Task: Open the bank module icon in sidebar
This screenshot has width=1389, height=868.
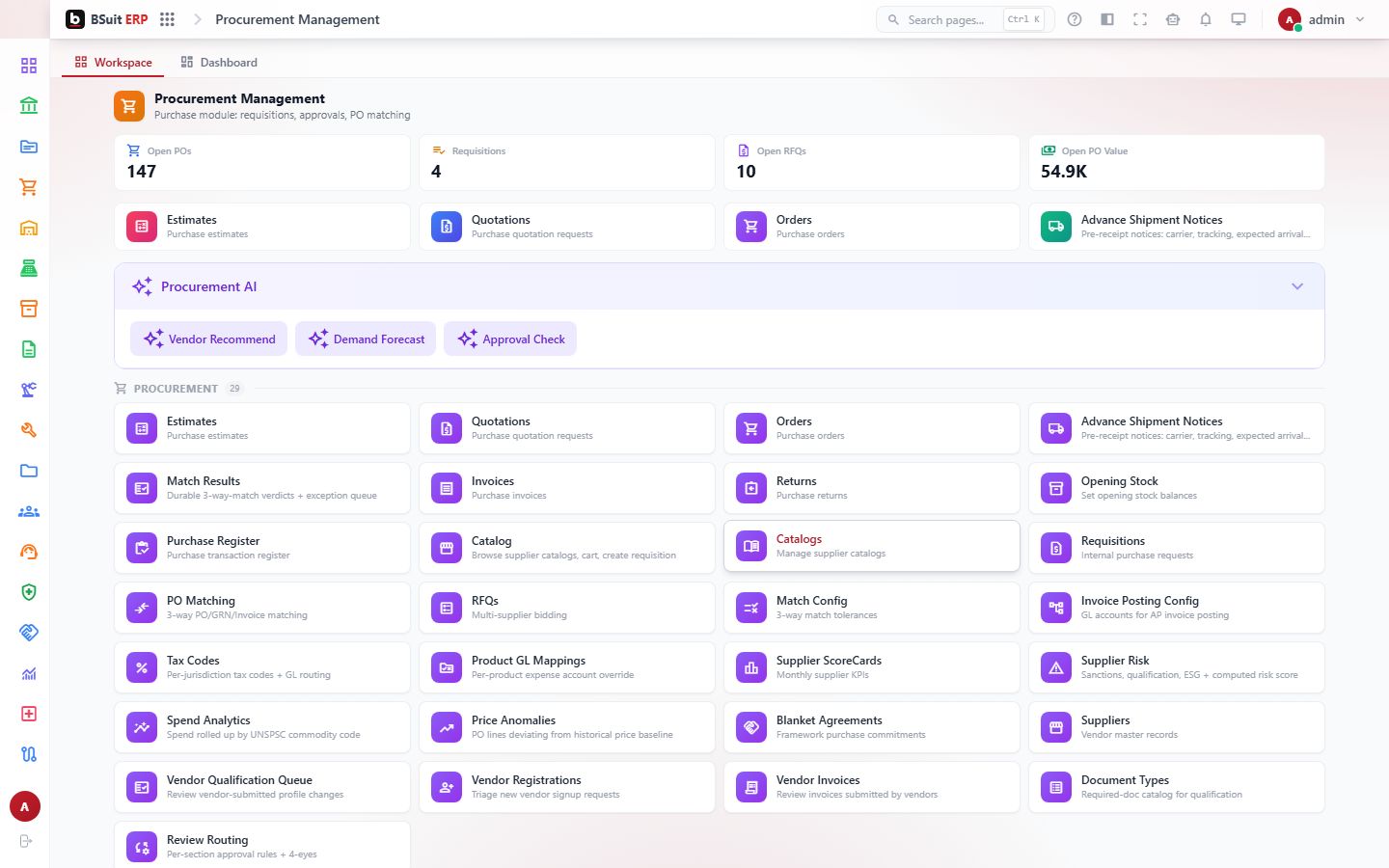Action: point(29,106)
